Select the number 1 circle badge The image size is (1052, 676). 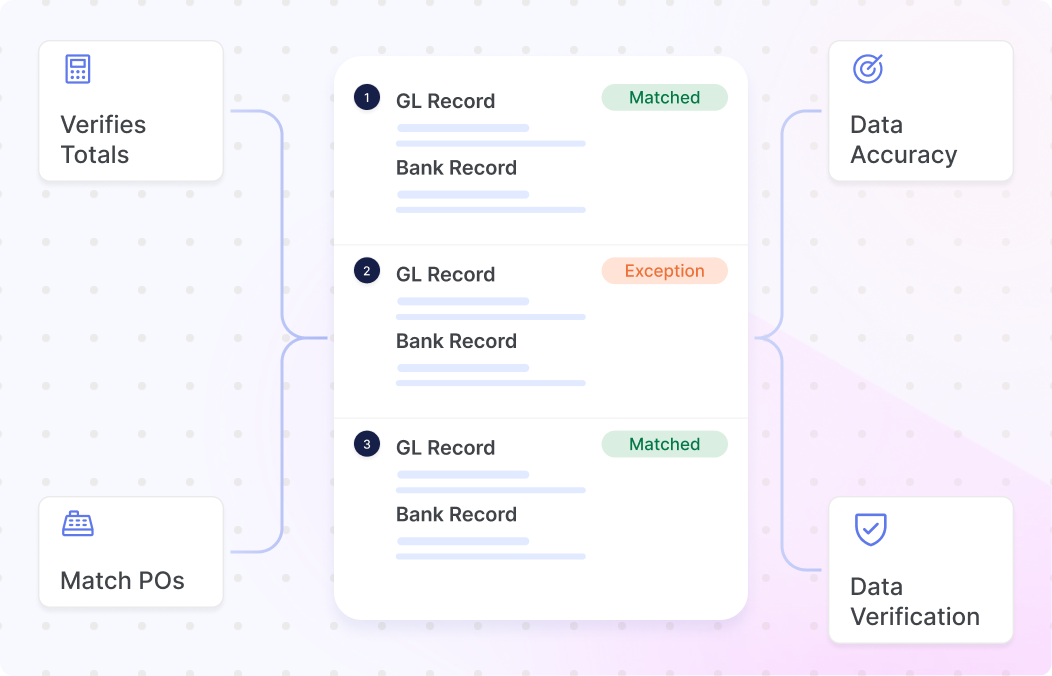point(367,98)
